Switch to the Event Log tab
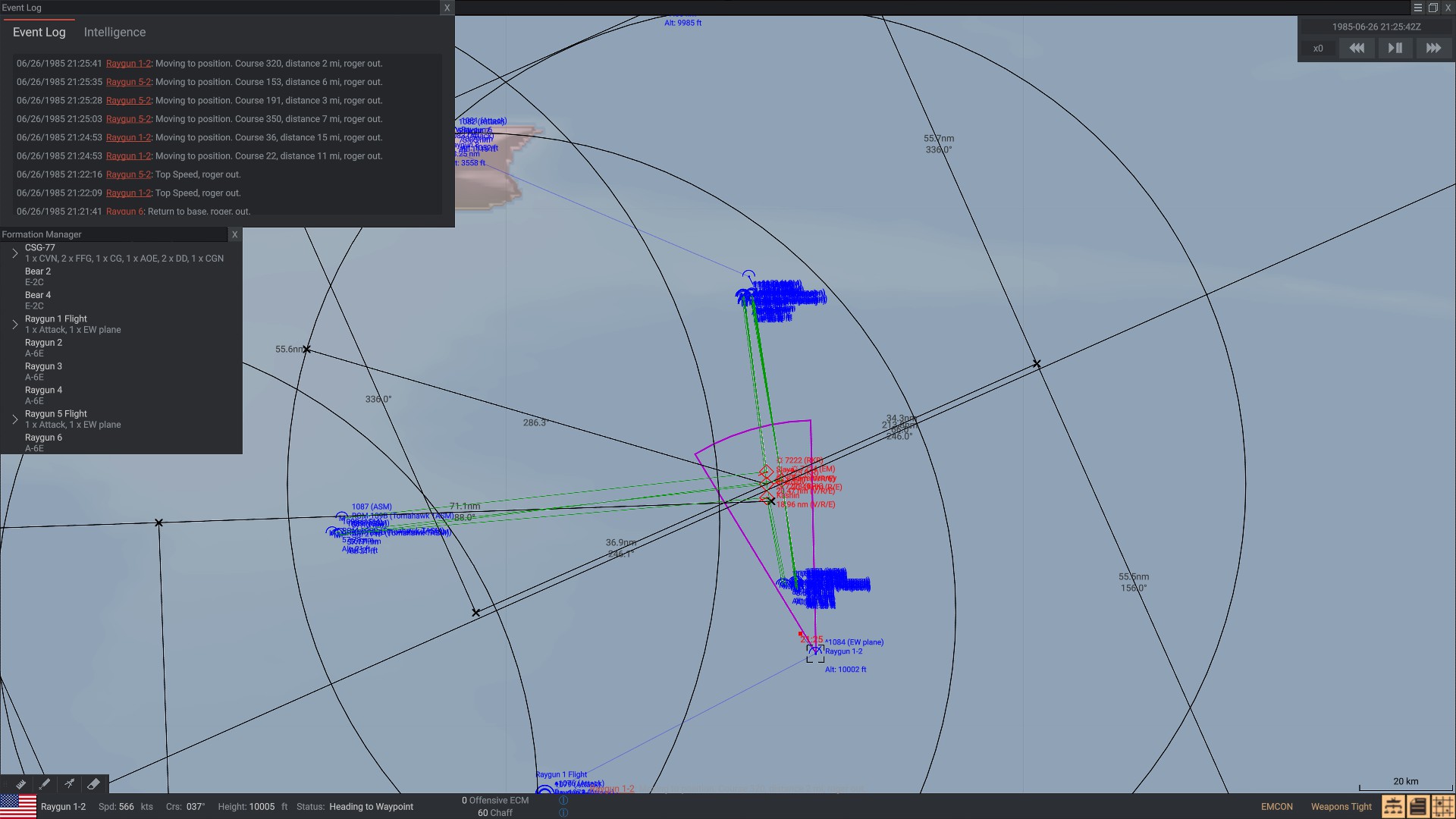This screenshot has width=1456, height=819. [39, 33]
